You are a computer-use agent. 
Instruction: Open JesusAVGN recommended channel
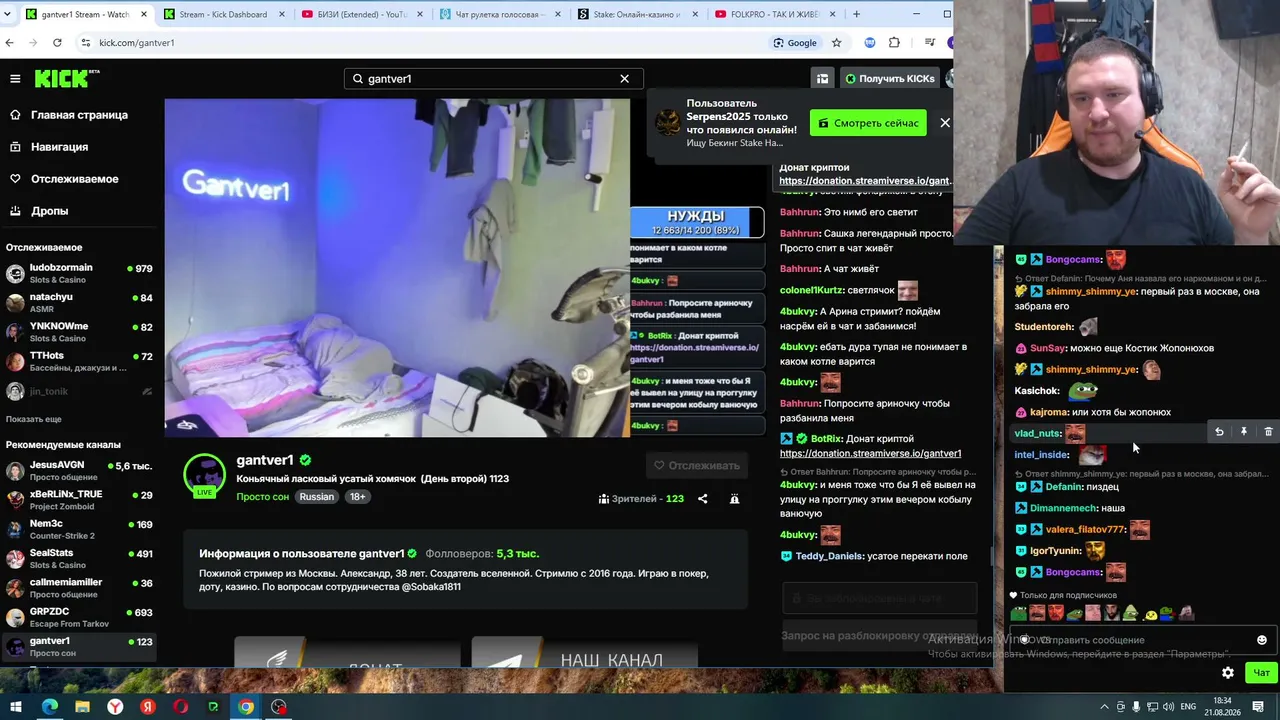point(80,470)
